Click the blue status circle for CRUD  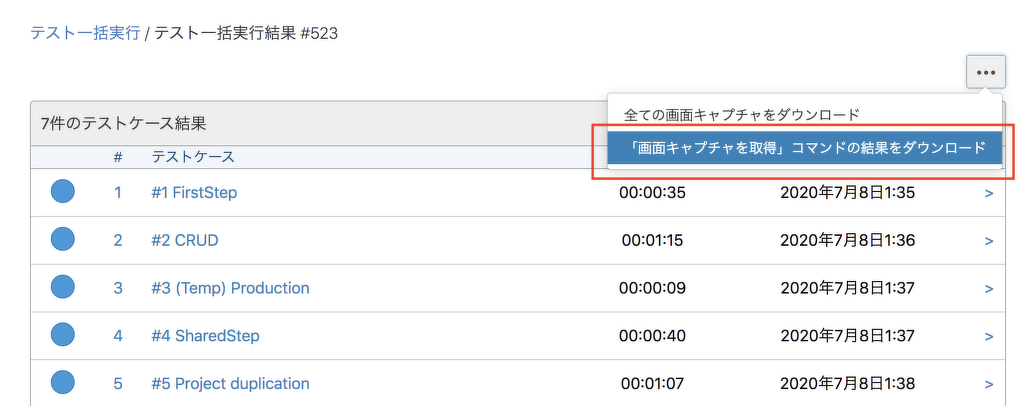pos(63,240)
